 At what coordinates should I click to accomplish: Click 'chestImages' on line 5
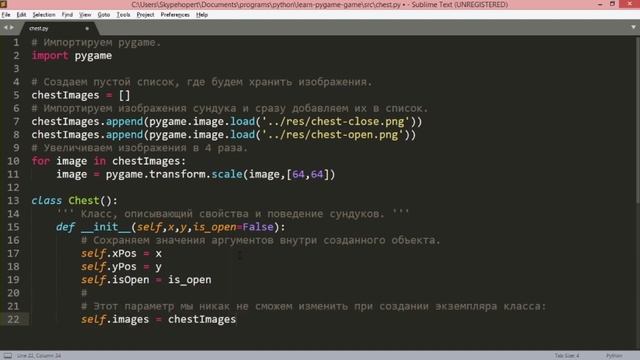point(65,96)
